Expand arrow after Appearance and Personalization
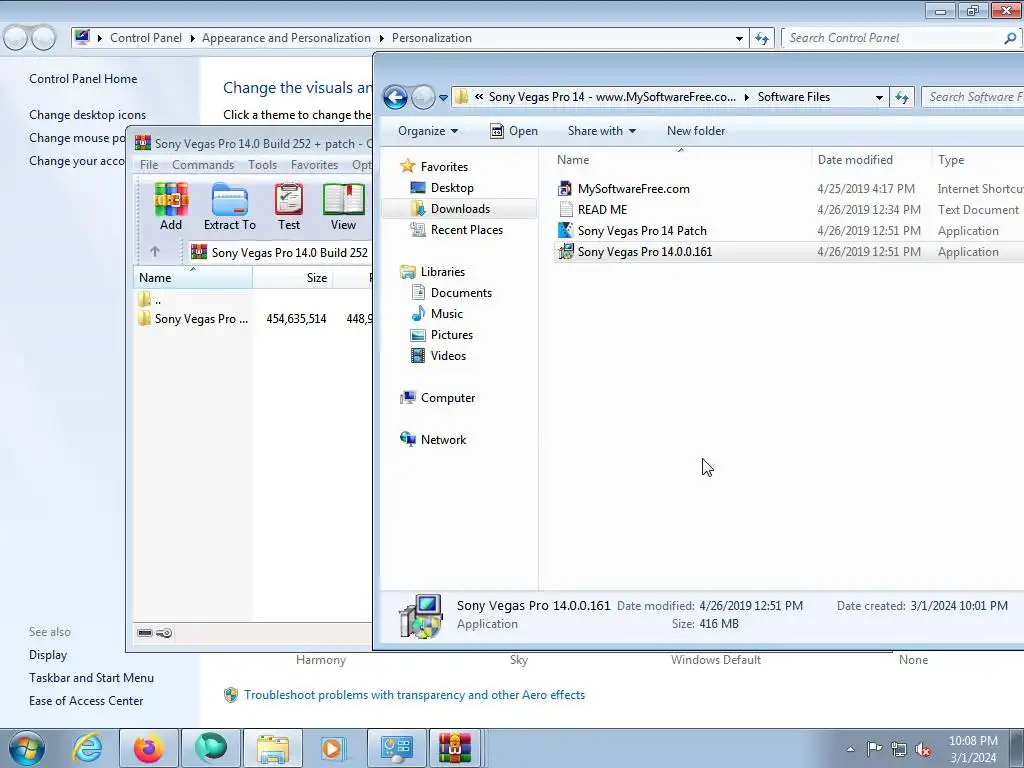This screenshot has width=1024, height=768. (381, 39)
